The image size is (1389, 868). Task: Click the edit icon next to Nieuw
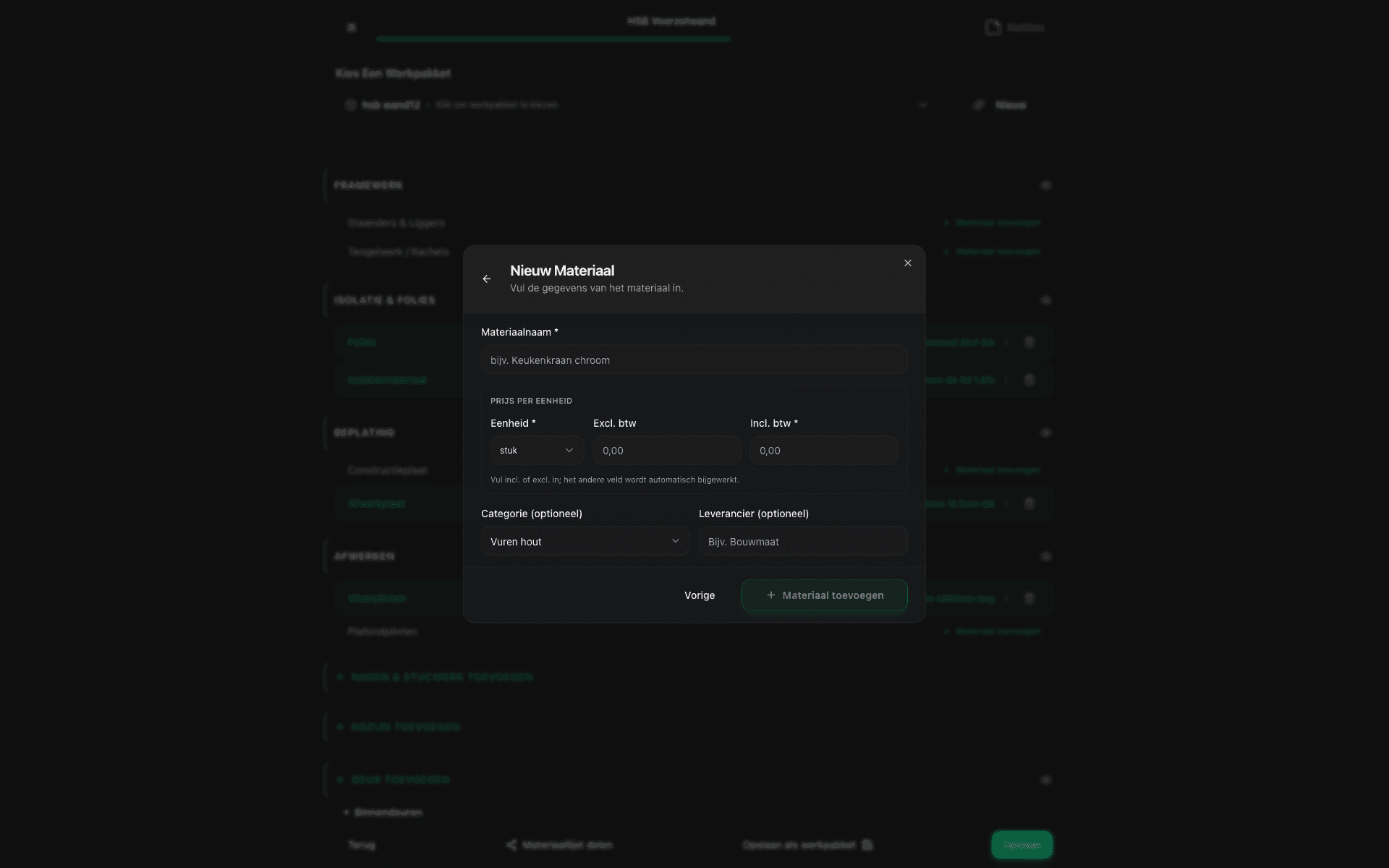tap(979, 104)
